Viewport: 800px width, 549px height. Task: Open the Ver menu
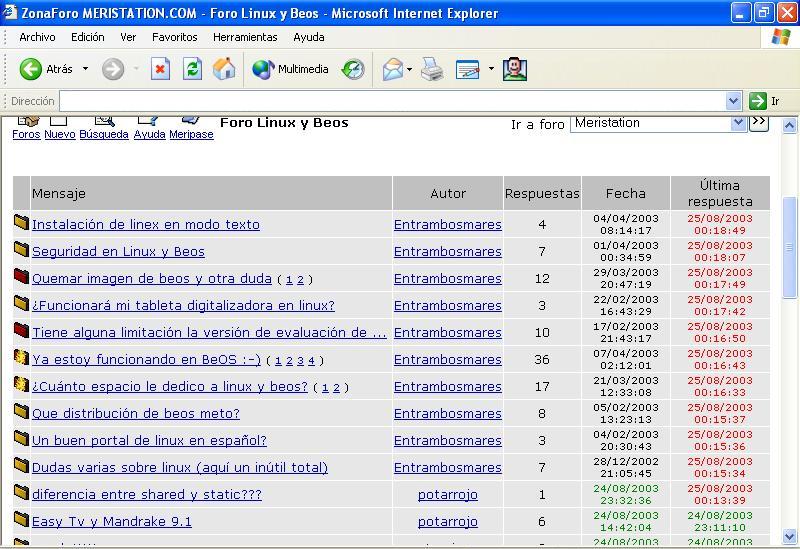tap(128, 37)
